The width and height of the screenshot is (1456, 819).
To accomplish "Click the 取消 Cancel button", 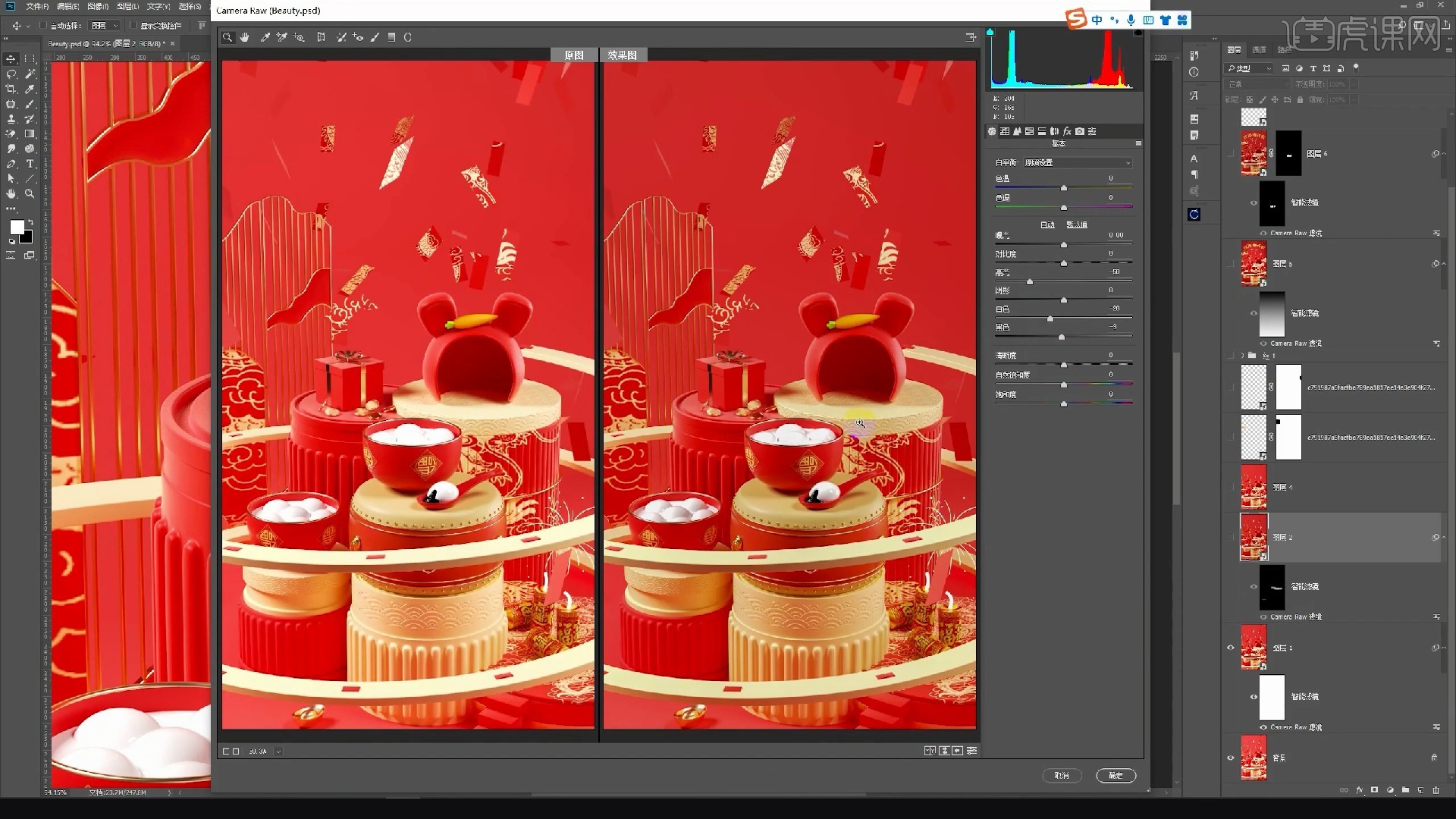I will (x=1062, y=775).
